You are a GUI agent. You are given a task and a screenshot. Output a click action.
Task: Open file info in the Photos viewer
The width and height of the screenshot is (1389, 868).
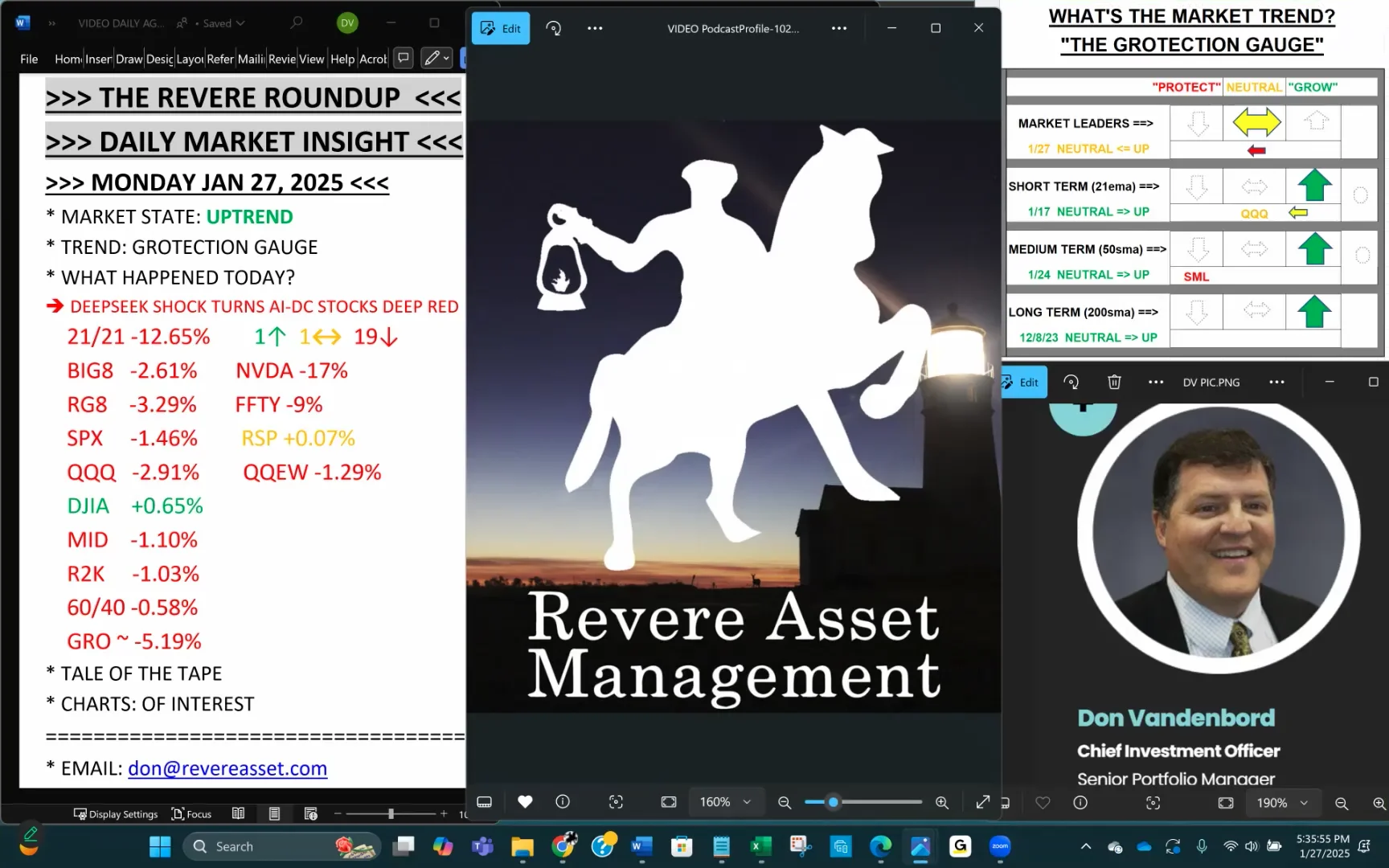563,801
